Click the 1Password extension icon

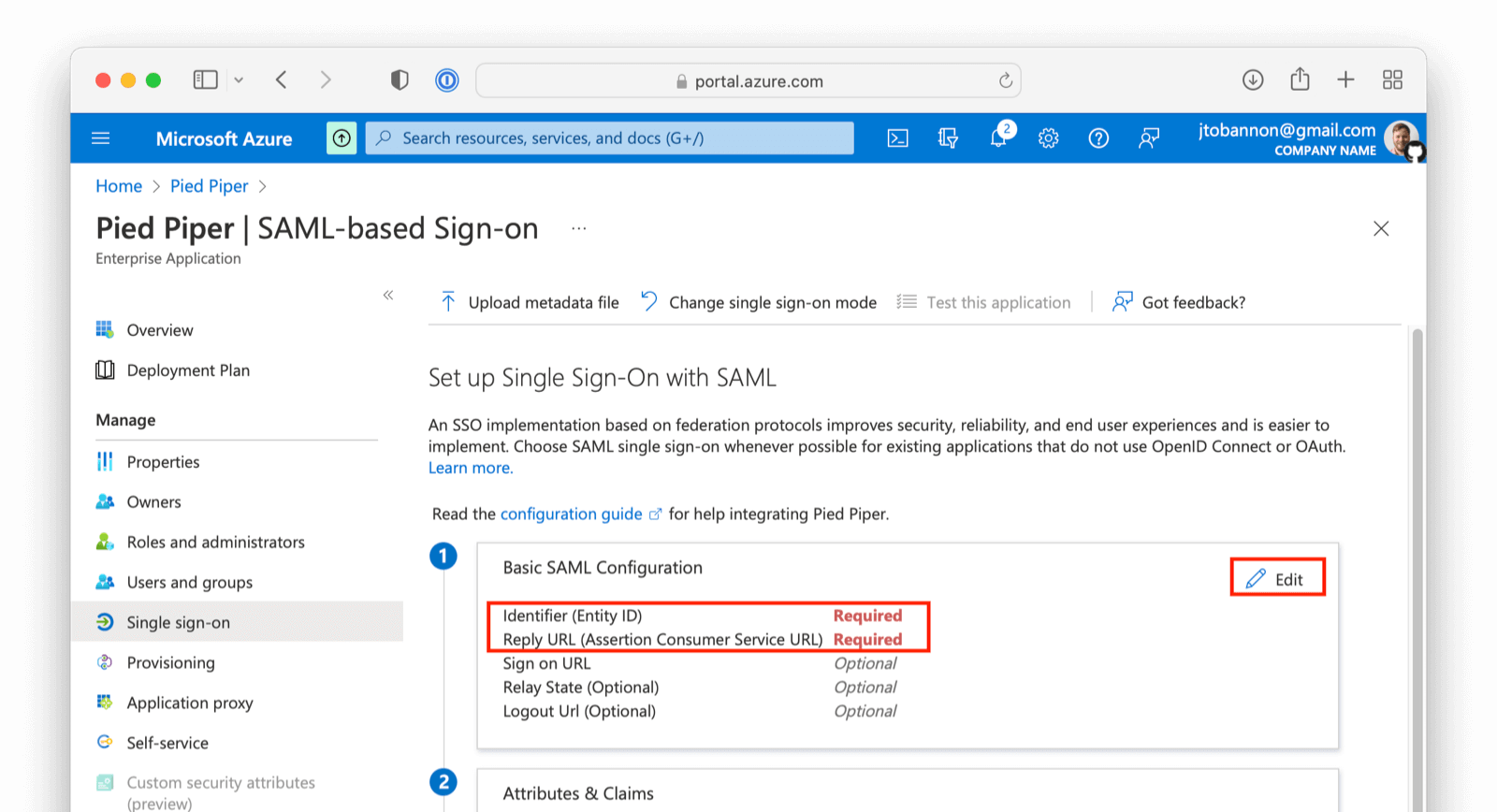point(447,80)
